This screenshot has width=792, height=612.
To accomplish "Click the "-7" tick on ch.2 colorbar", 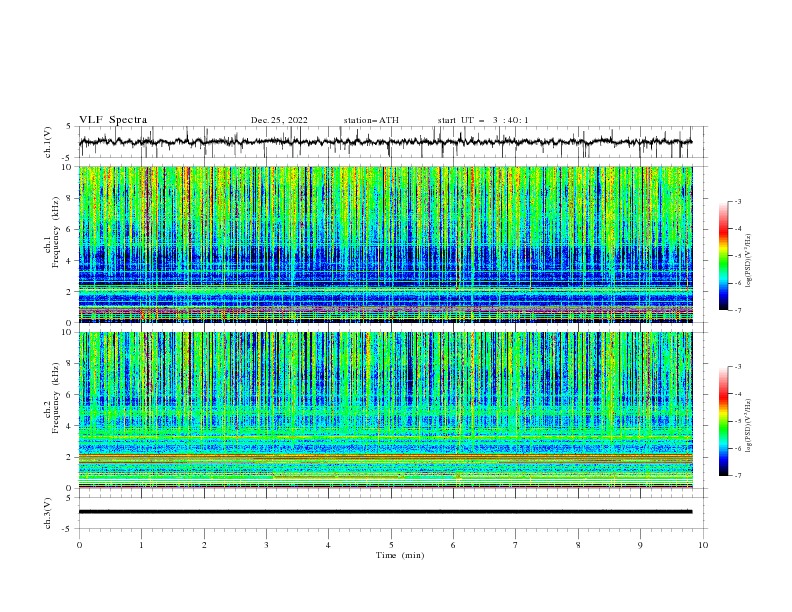I will (x=738, y=476).
